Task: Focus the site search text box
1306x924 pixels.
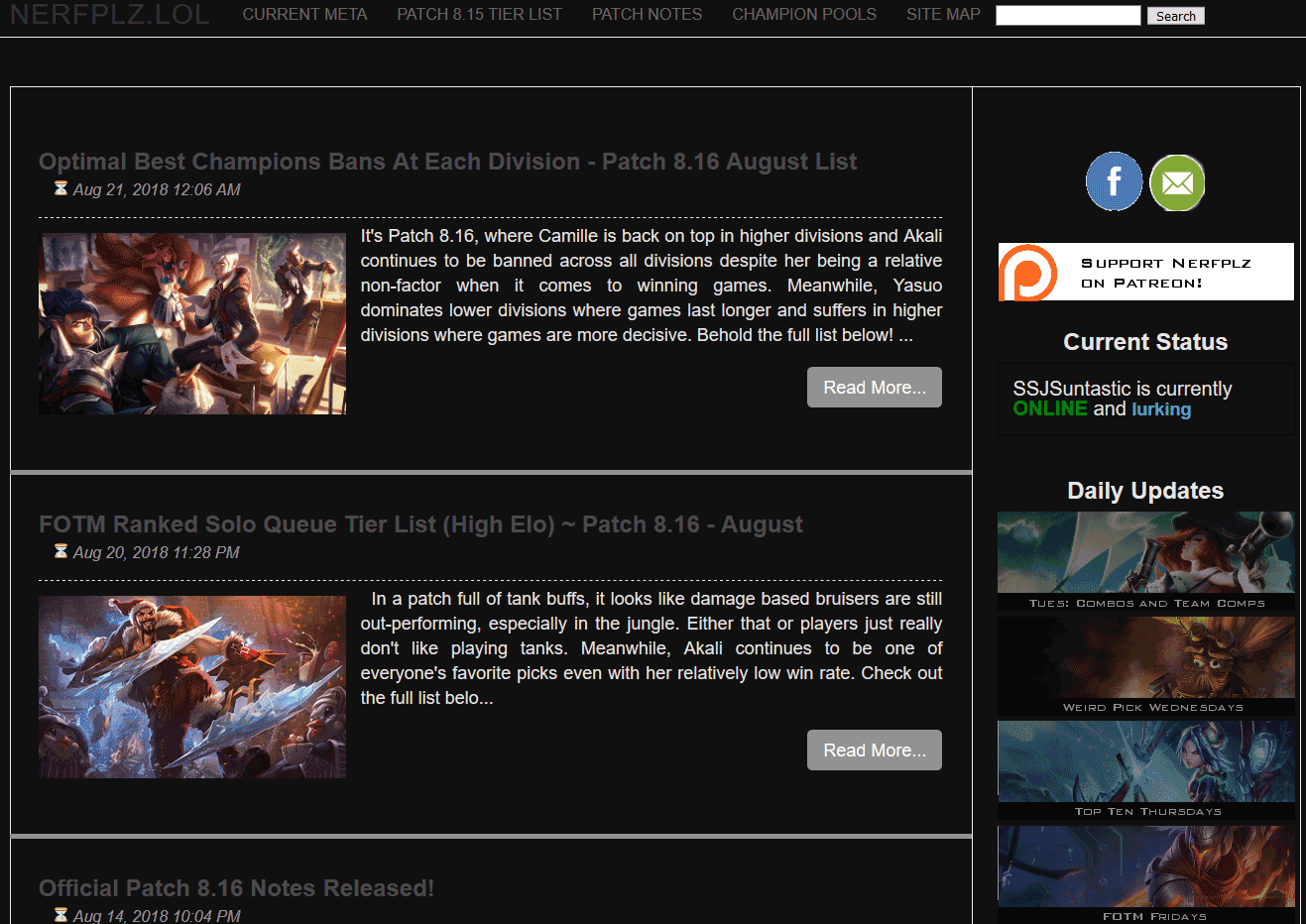Action: (1068, 16)
